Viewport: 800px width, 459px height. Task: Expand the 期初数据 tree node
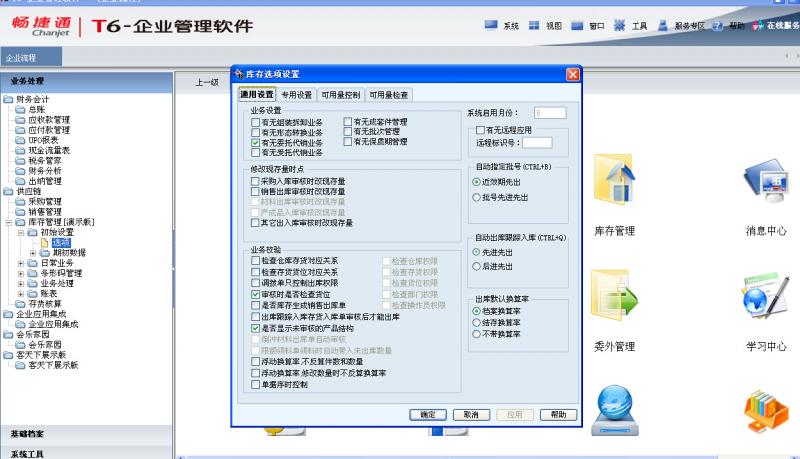point(33,253)
